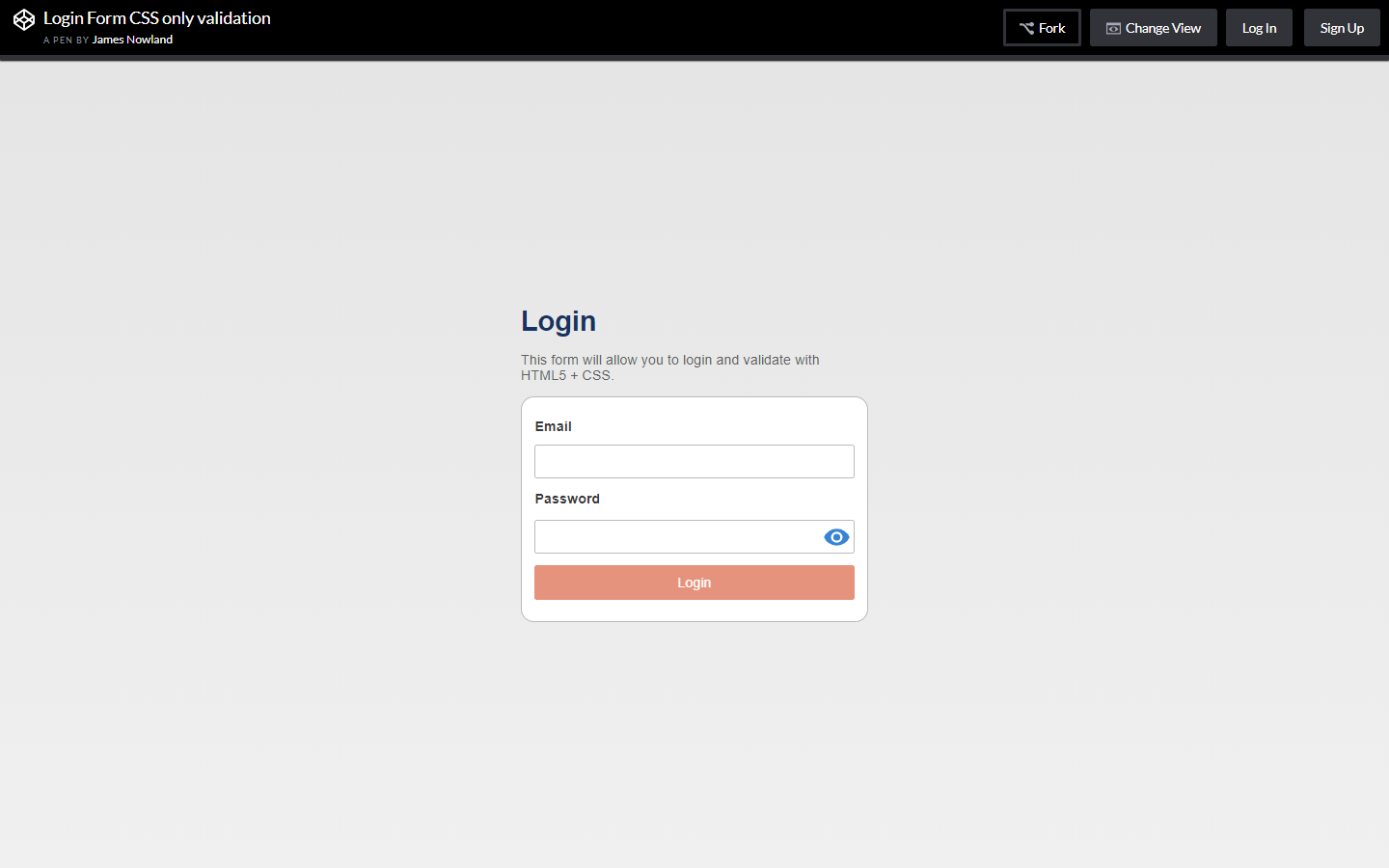
Task: Click the Password field label
Action: (567, 499)
